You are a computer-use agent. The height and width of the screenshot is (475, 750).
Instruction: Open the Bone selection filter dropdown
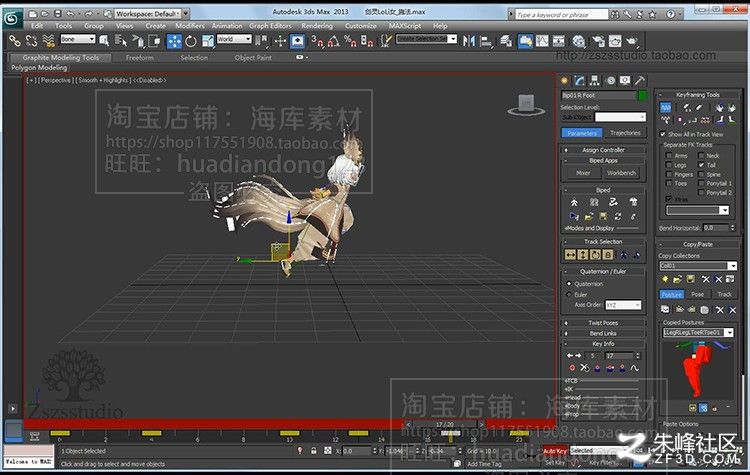point(78,39)
